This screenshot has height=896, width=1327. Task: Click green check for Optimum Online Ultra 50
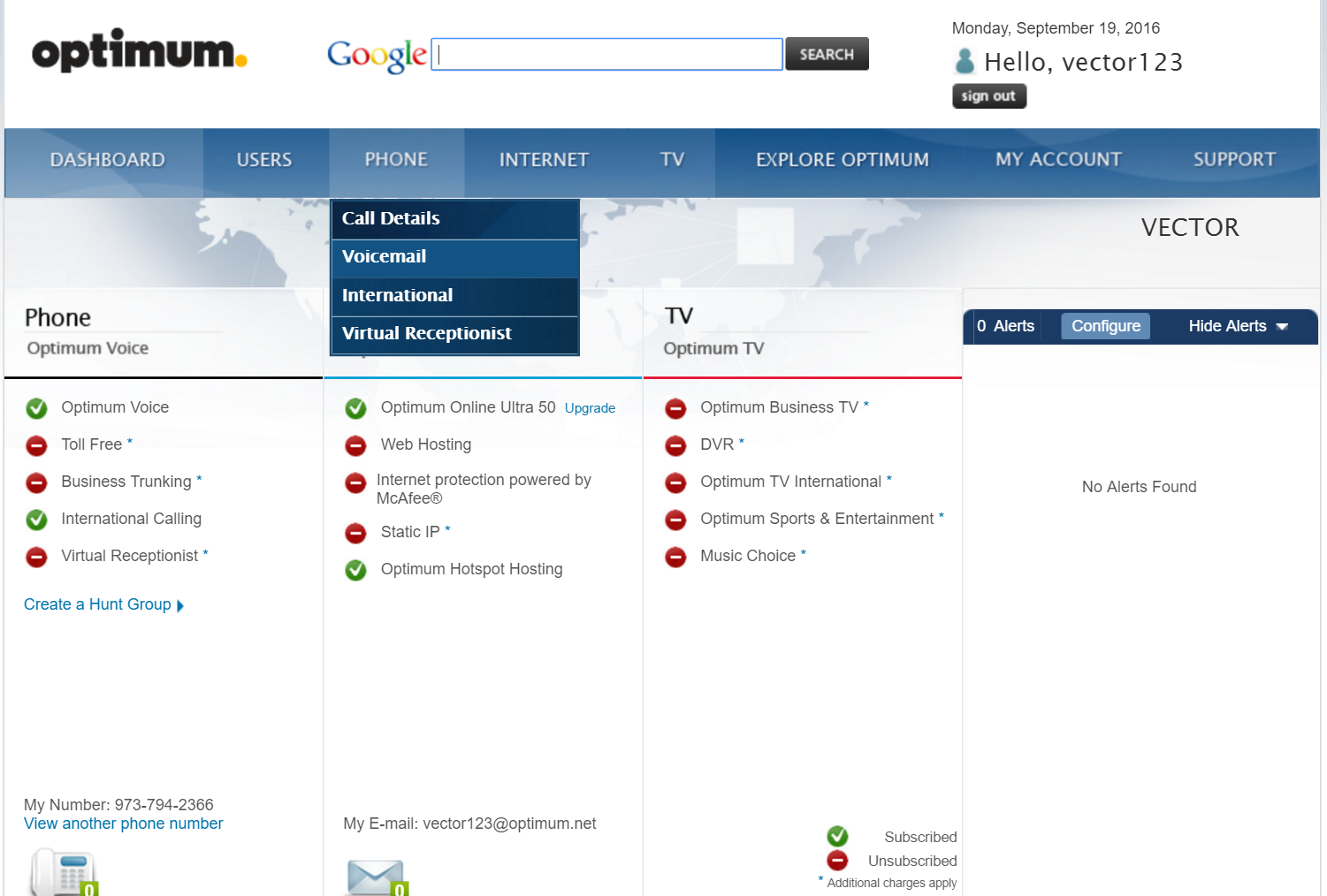pyautogui.click(x=355, y=408)
